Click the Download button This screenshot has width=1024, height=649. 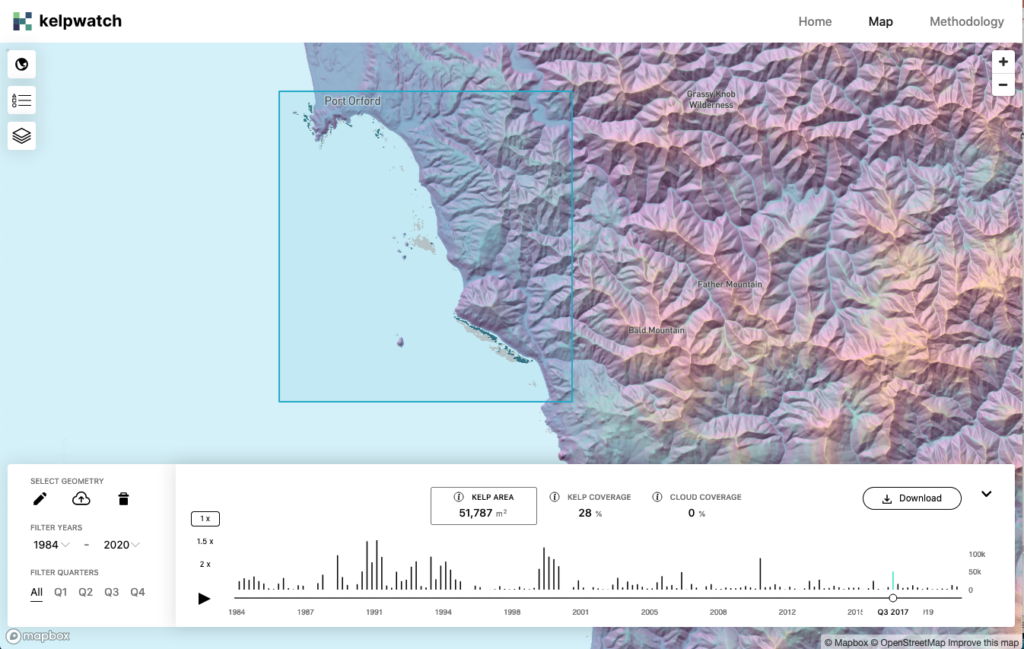tap(911, 498)
